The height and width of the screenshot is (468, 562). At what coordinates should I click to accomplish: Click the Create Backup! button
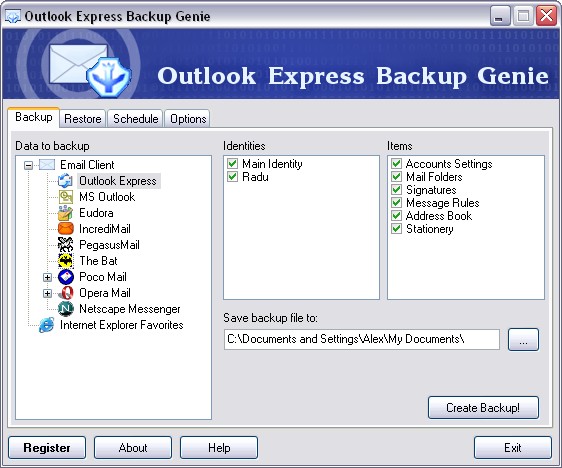coord(483,407)
